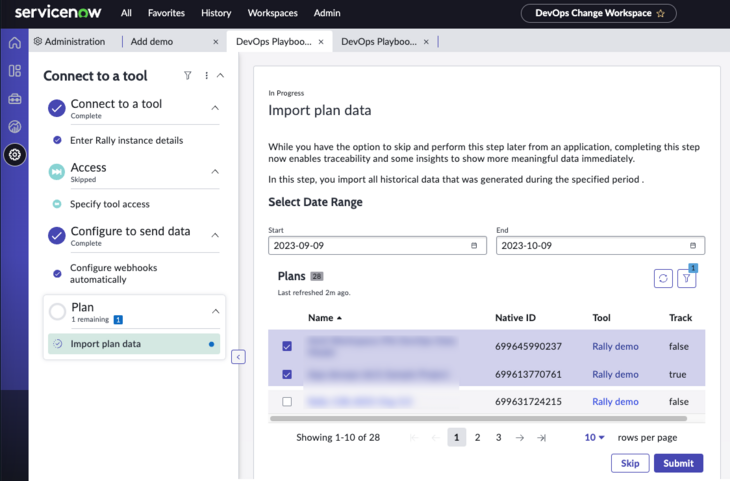
Task: Click the Submit button
Action: tap(678, 463)
